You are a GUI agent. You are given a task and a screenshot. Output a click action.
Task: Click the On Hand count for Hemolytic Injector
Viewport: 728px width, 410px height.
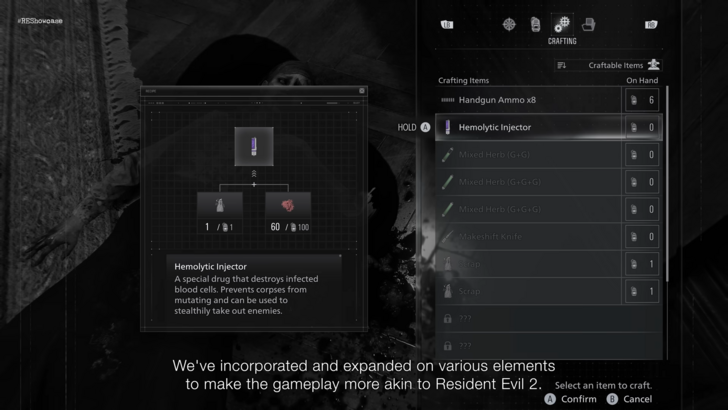tap(642, 127)
